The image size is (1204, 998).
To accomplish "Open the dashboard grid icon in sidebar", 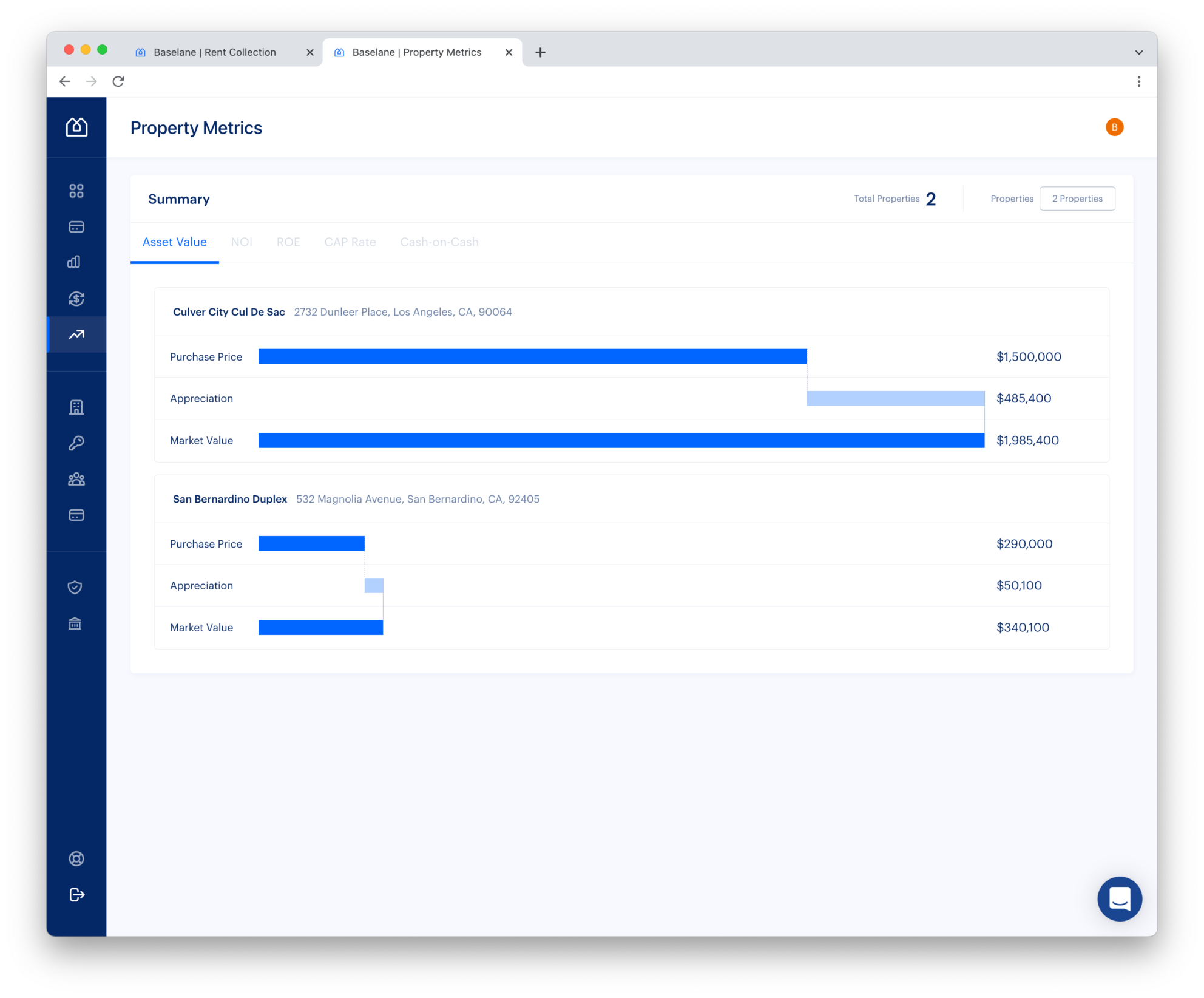I will coord(76,191).
